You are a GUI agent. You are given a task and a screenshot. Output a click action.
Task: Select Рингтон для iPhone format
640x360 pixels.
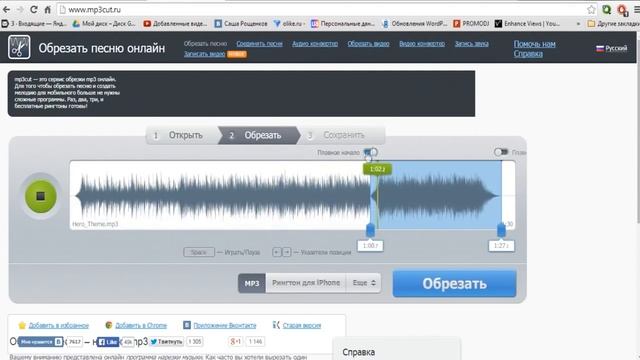306,283
